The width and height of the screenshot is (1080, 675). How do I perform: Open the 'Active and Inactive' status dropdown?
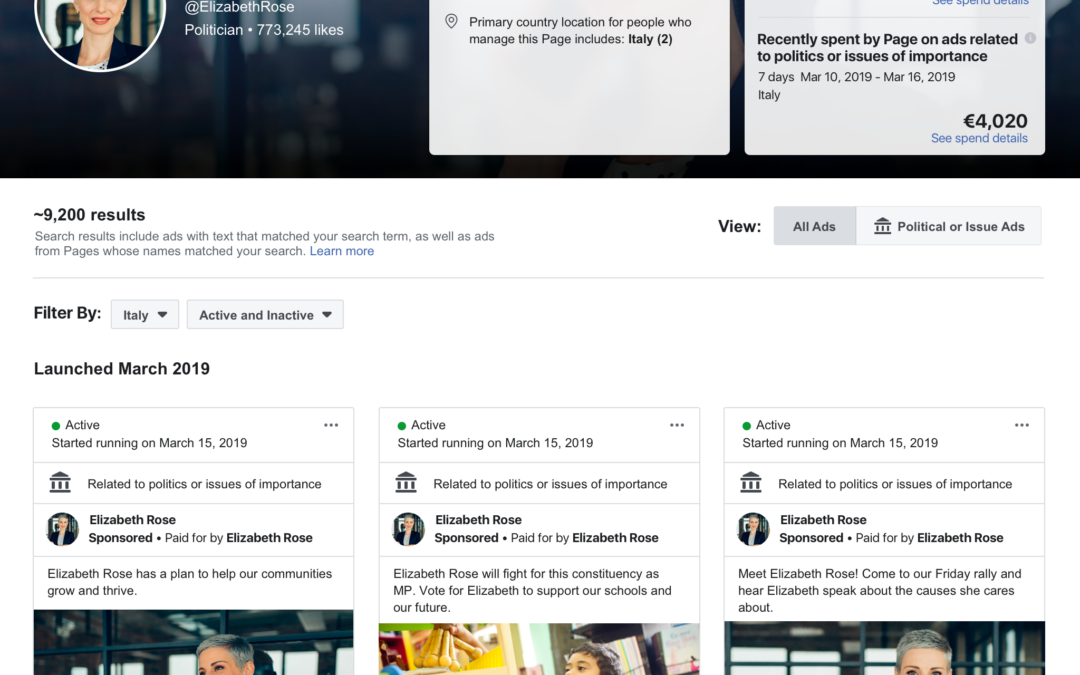coord(265,314)
